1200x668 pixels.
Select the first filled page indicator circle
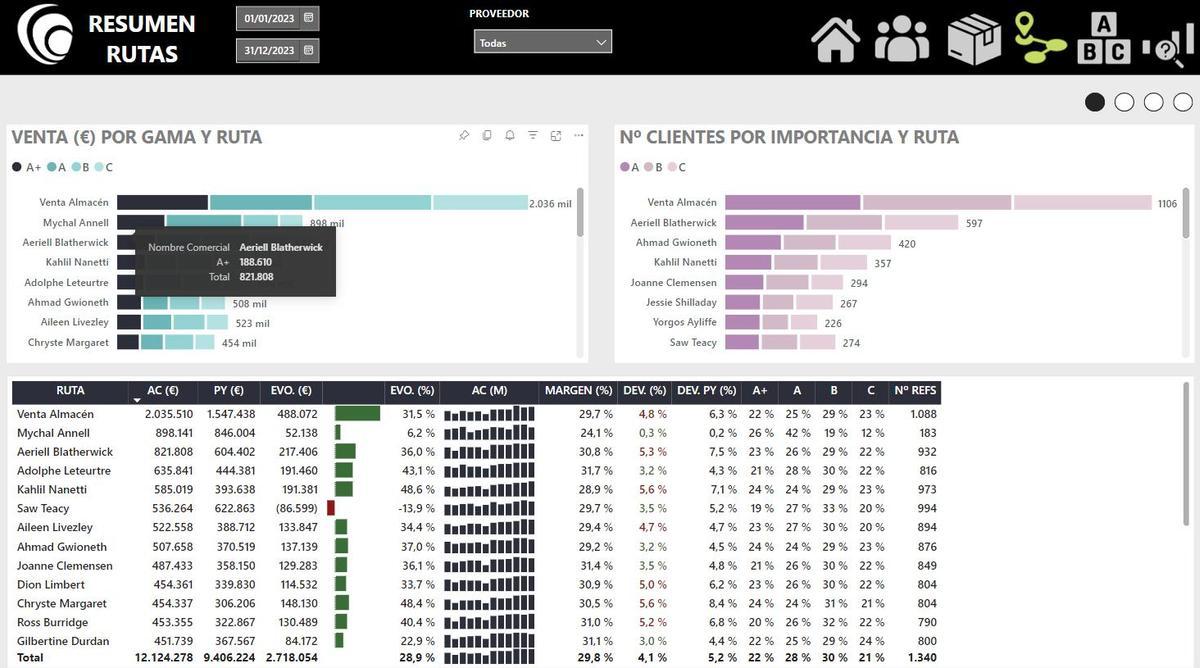point(1095,102)
